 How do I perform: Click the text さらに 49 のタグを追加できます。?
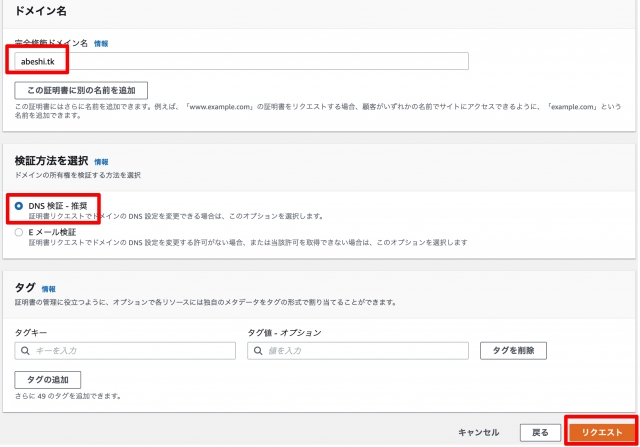coord(68,396)
